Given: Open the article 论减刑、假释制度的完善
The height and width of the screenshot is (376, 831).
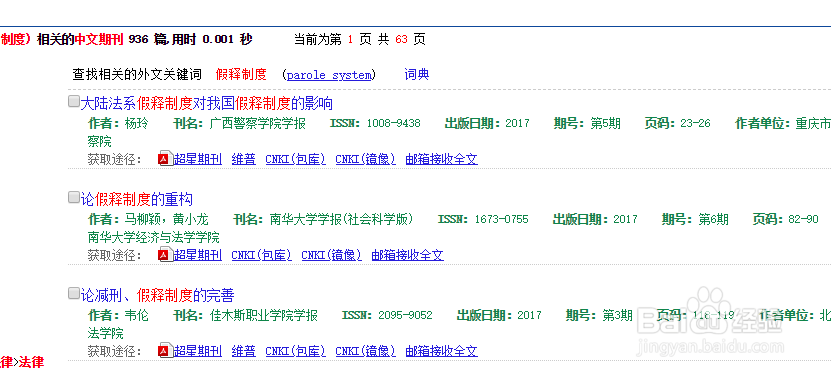Looking at the screenshot, I should (x=157, y=295).
